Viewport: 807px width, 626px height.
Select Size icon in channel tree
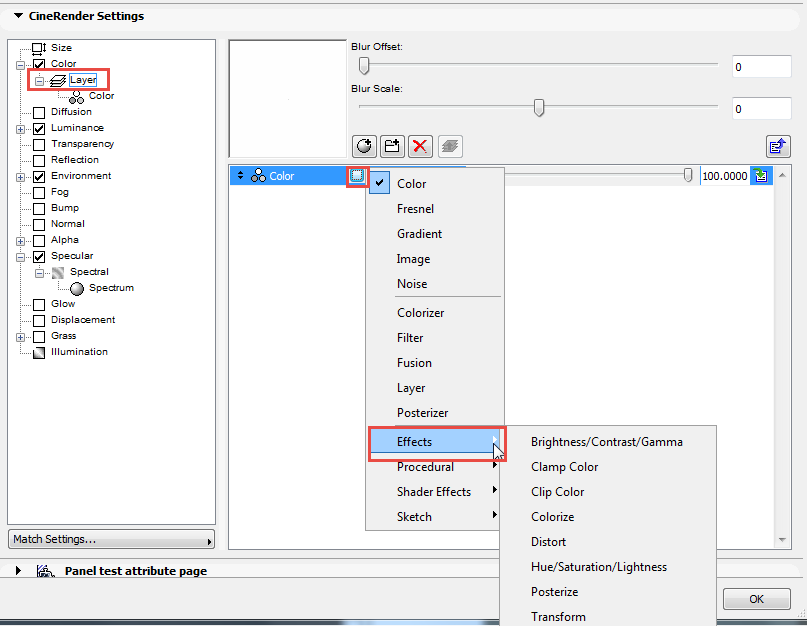tap(39, 48)
